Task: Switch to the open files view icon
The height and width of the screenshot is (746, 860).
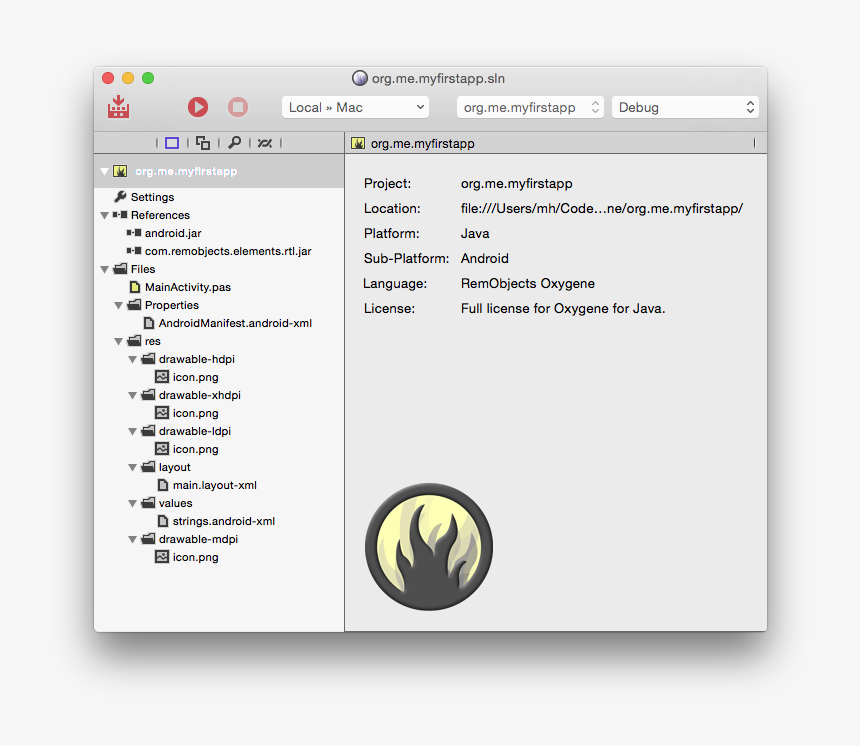Action: tap(203, 143)
